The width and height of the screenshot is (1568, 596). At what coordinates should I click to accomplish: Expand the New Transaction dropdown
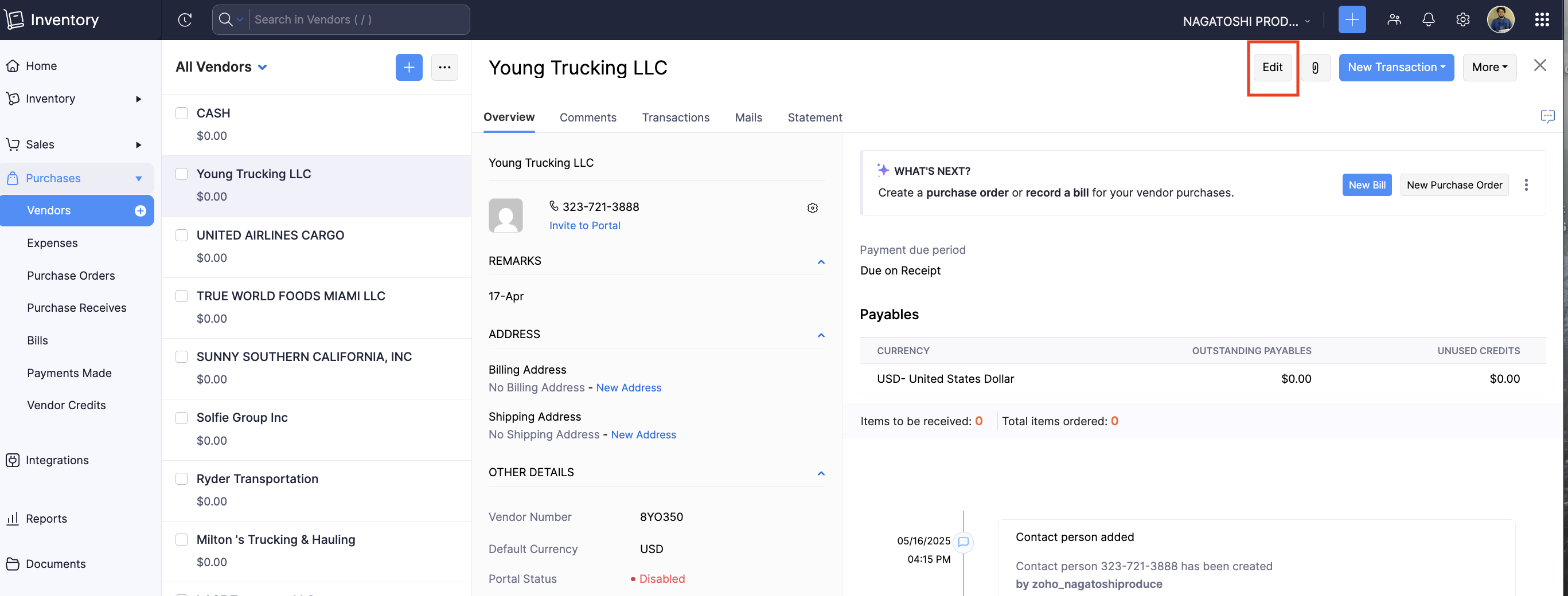coord(1396,68)
